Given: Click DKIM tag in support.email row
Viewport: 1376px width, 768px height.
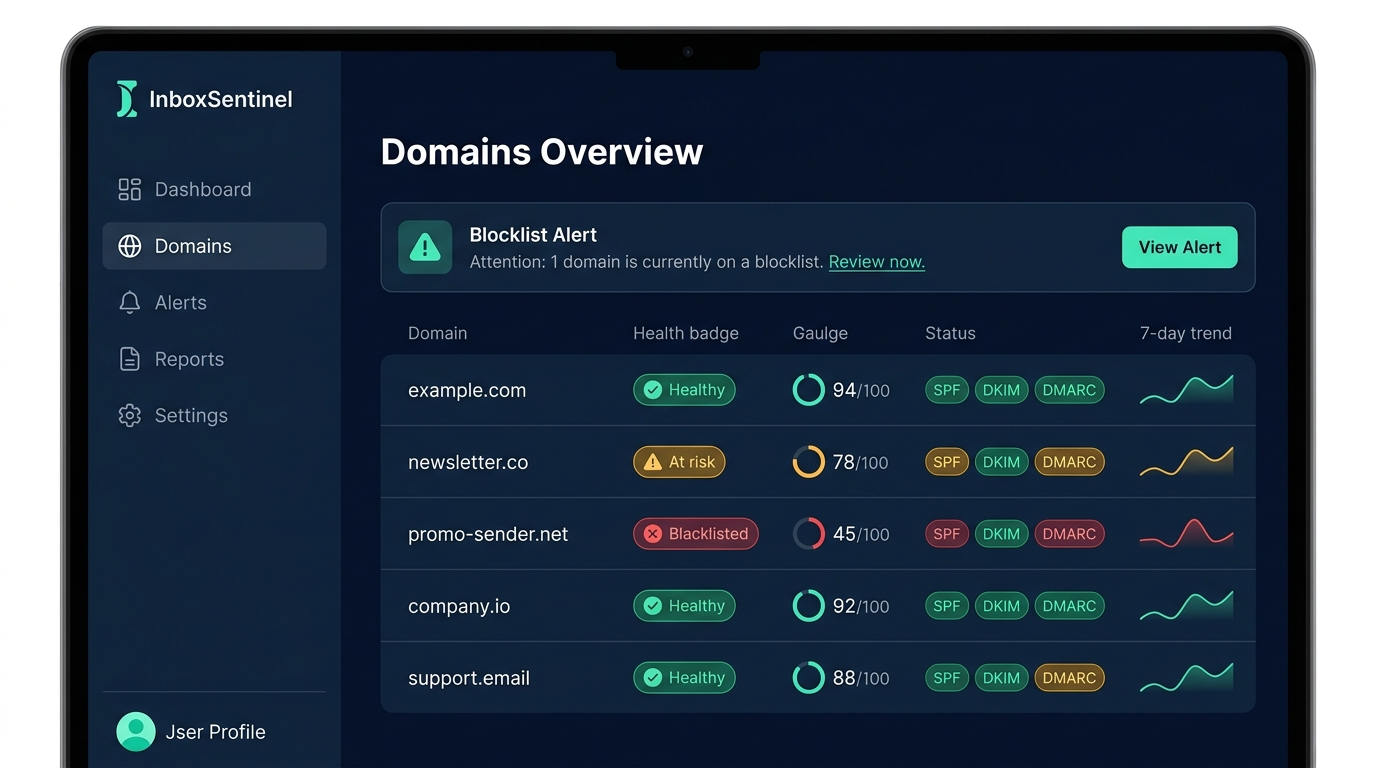Looking at the screenshot, I should (x=1001, y=678).
